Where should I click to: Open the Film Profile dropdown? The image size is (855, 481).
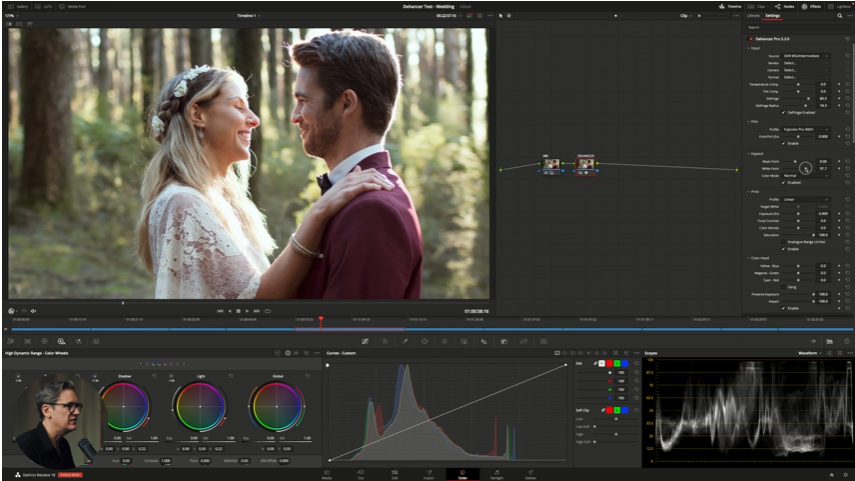805,130
